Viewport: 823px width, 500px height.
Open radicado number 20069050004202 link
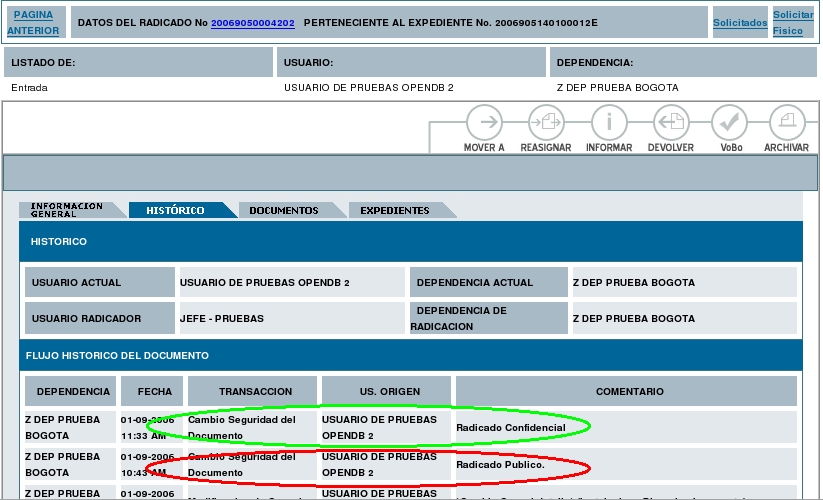tap(252, 23)
